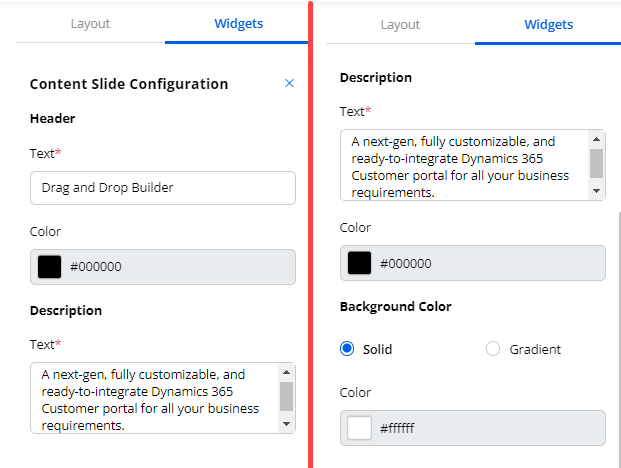
Task: Click the Background #ffffff color field
Action: 485,428
